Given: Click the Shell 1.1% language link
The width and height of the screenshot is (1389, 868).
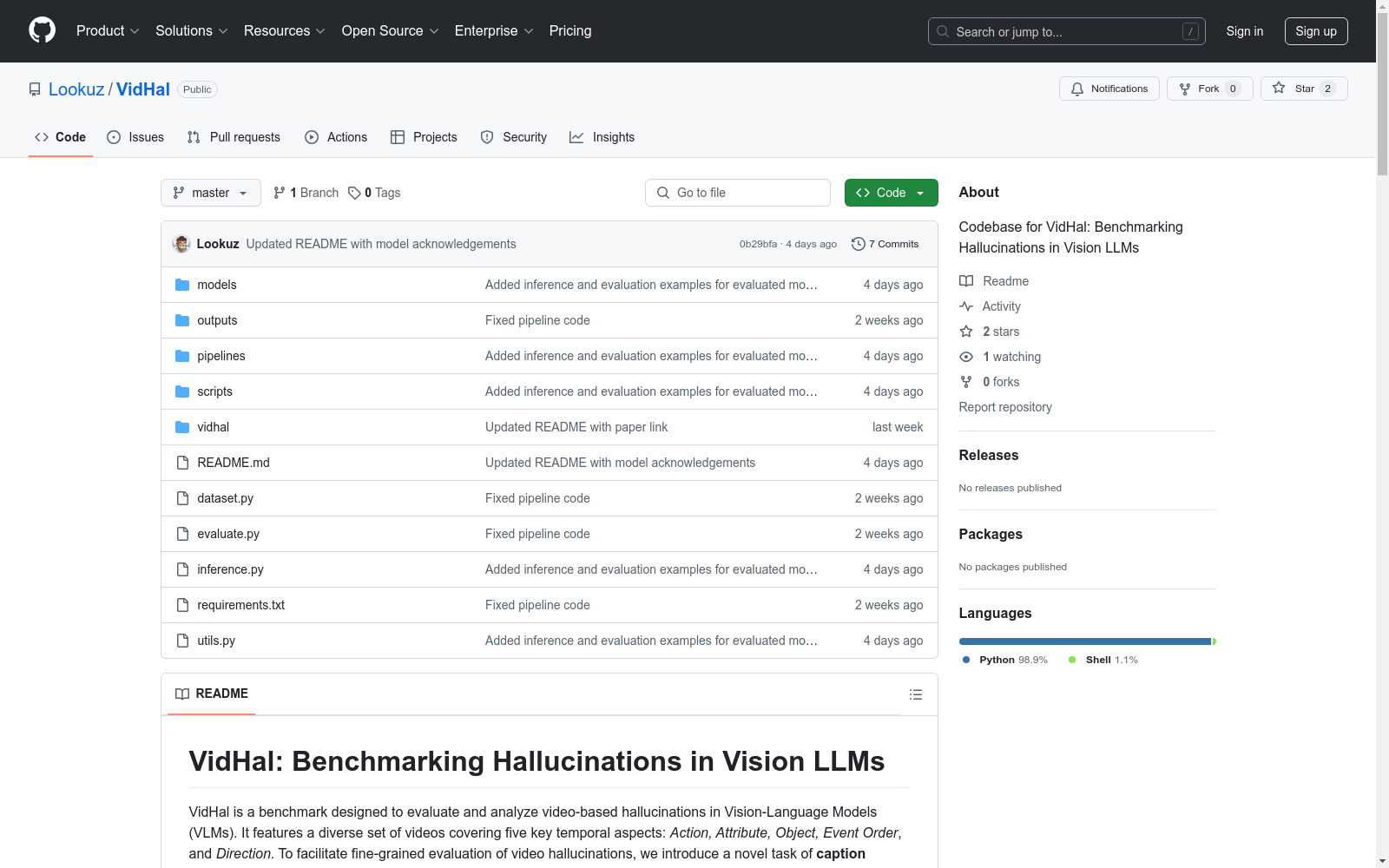Looking at the screenshot, I should [1103, 660].
